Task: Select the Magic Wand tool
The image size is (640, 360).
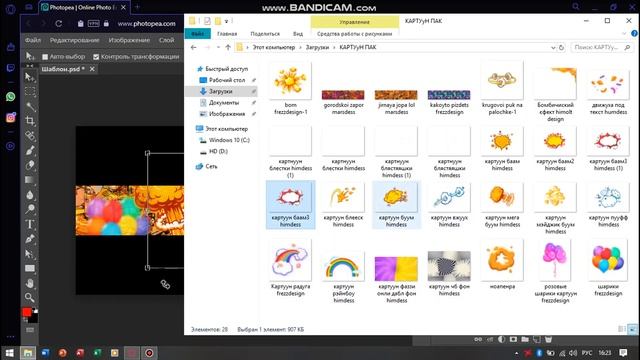Action: coord(30,107)
